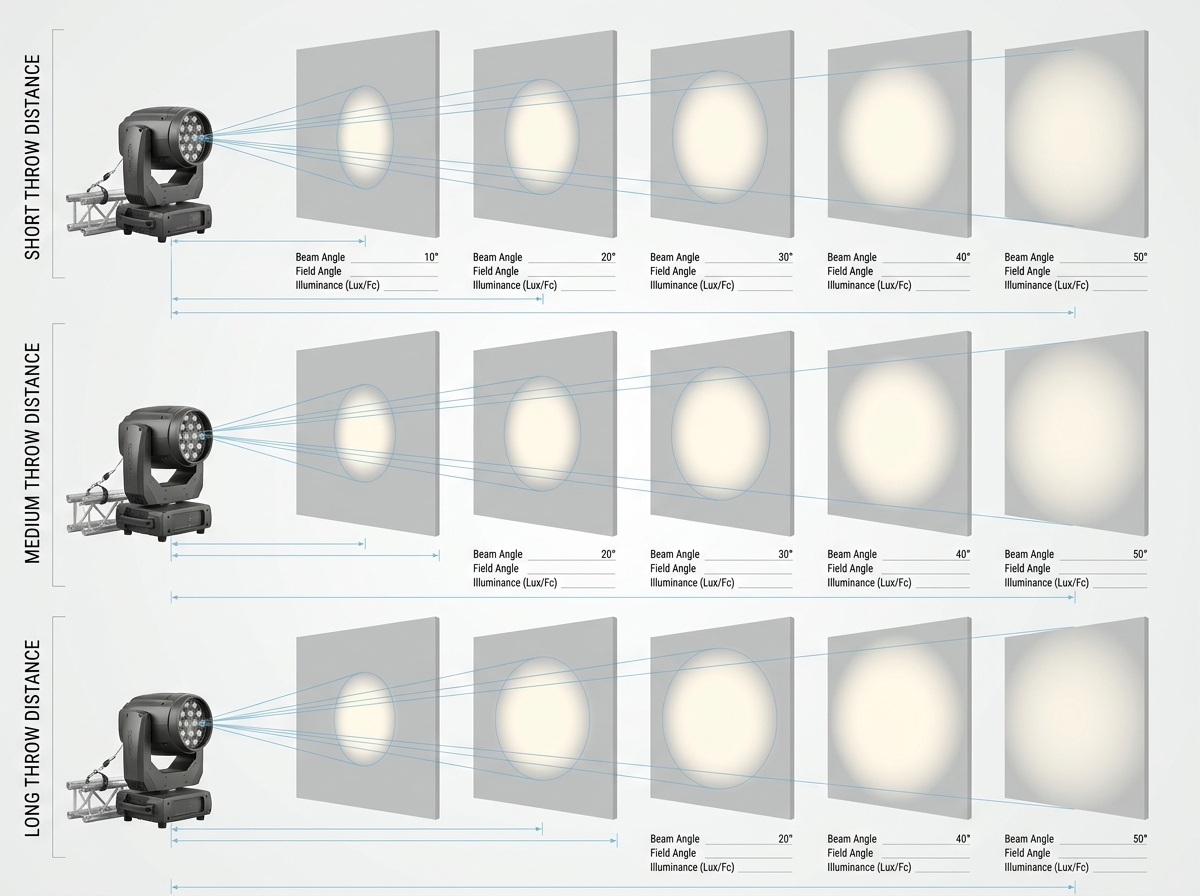Click the Medium Throw Distance vertical label

[32, 453]
